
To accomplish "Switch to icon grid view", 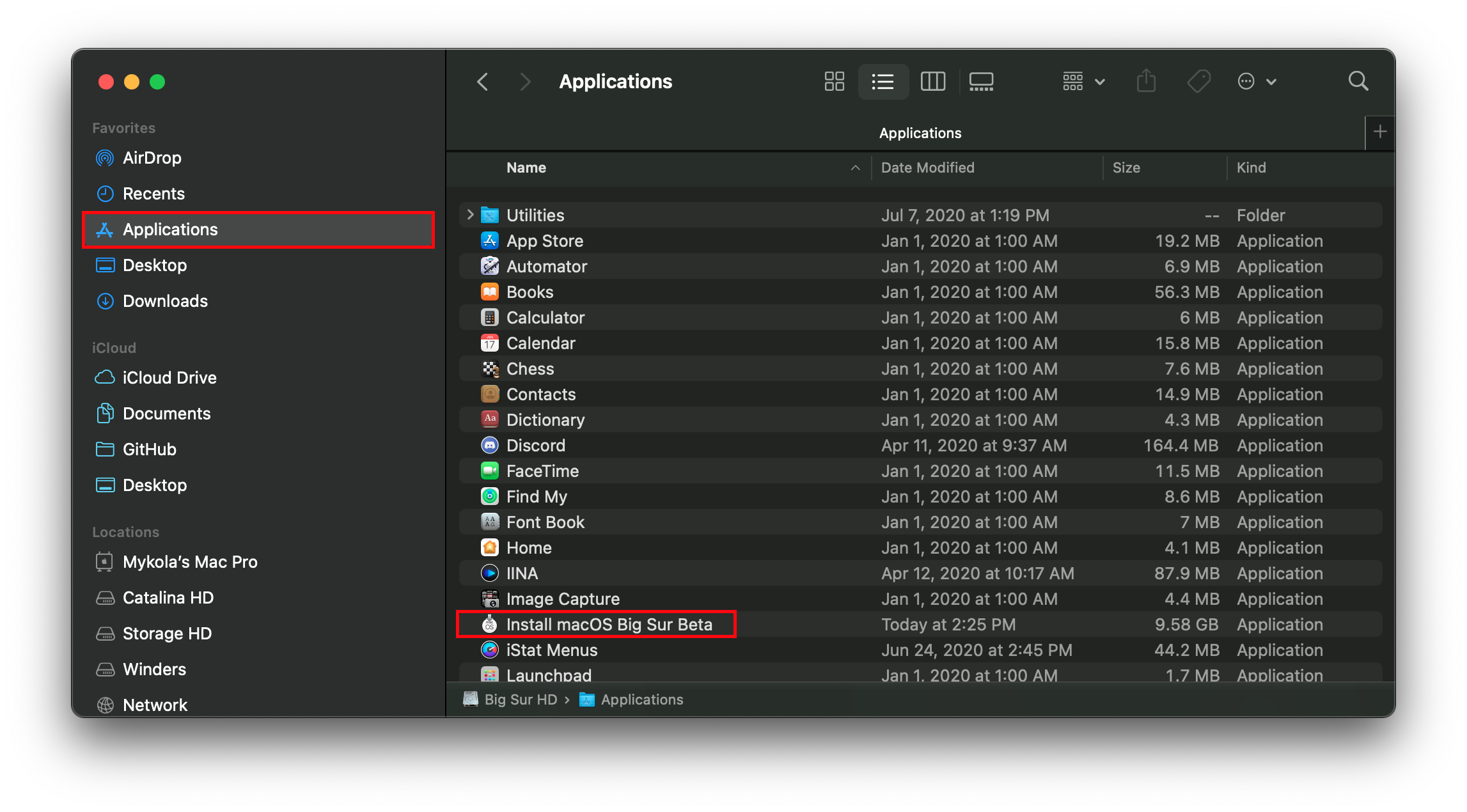I will [834, 82].
